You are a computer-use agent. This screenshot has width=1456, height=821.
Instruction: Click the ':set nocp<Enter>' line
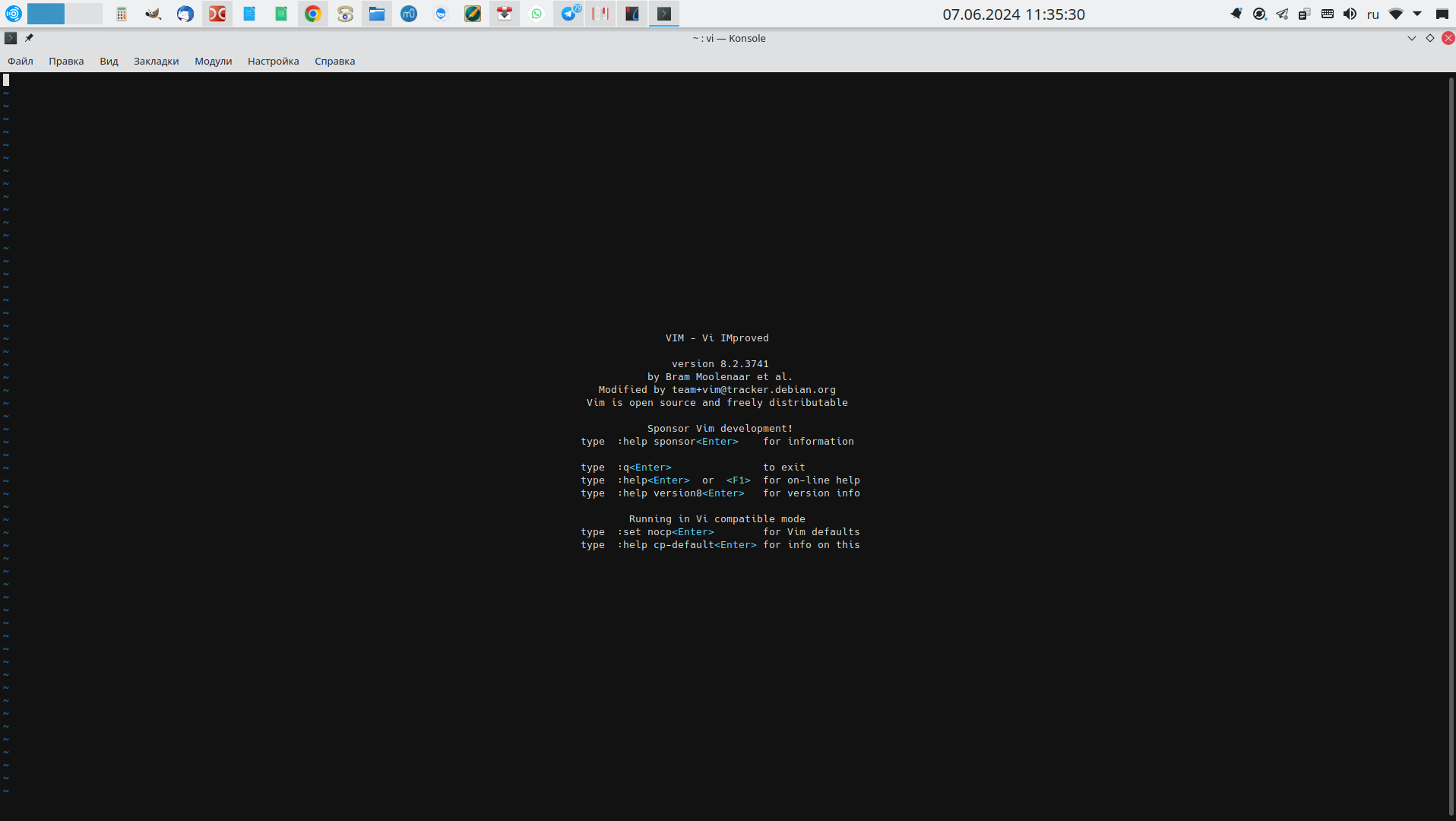coord(720,532)
